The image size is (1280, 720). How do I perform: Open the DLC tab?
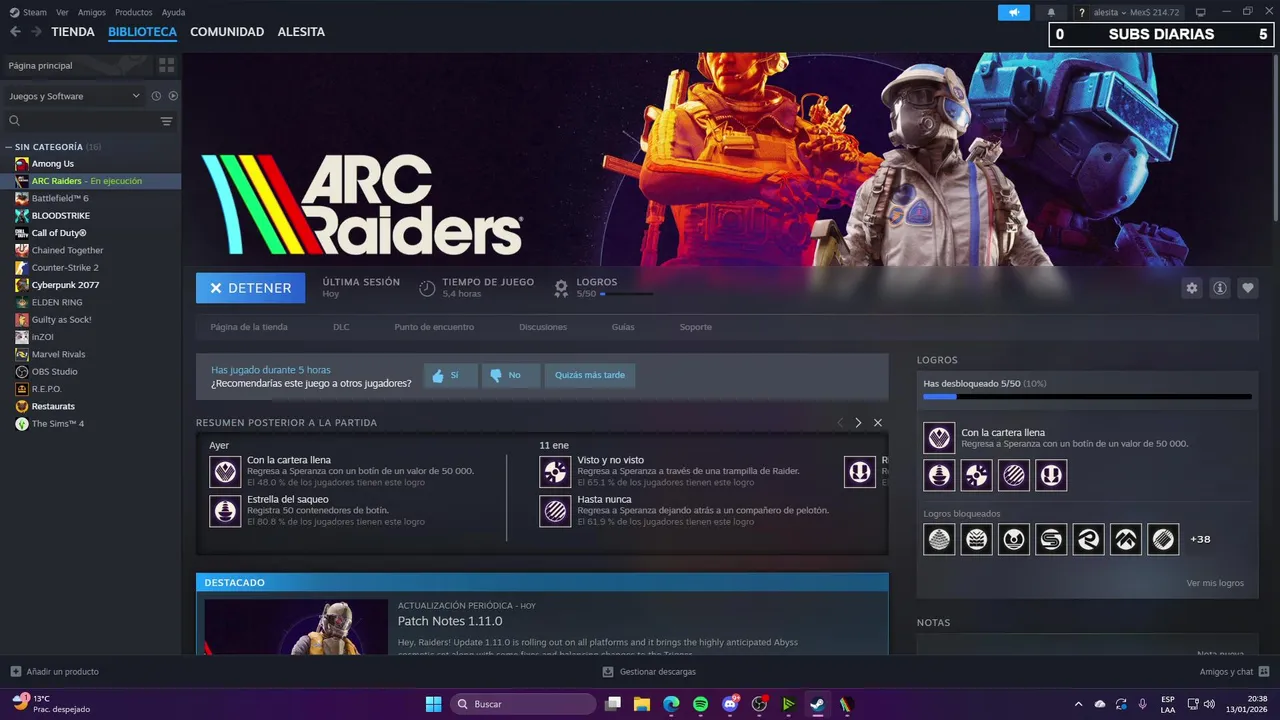coord(341,327)
